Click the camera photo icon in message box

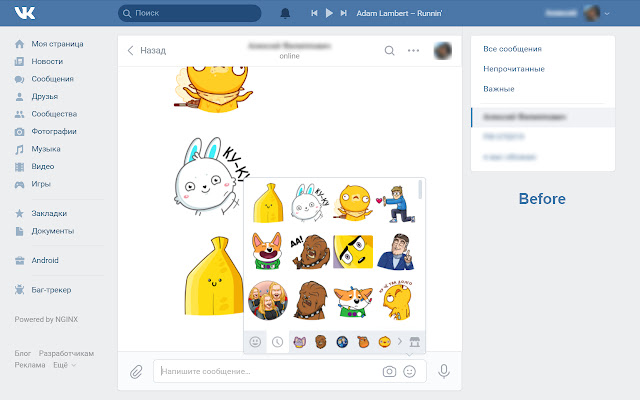pyautogui.click(x=389, y=371)
